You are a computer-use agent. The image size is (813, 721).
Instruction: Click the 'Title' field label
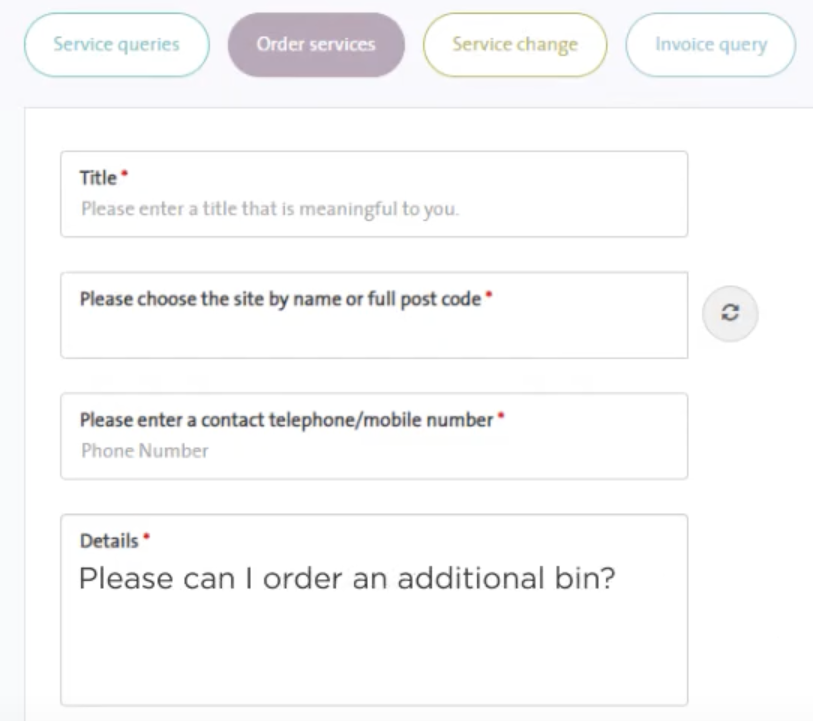pyautogui.click(x=98, y=178)
